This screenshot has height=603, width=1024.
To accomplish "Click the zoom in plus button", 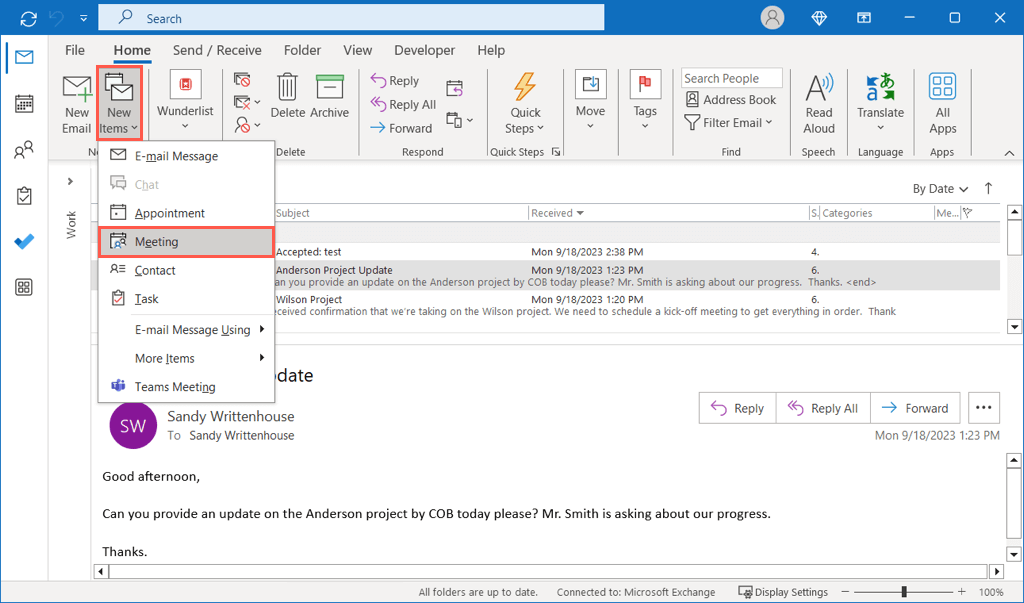I will pos(962,592).
